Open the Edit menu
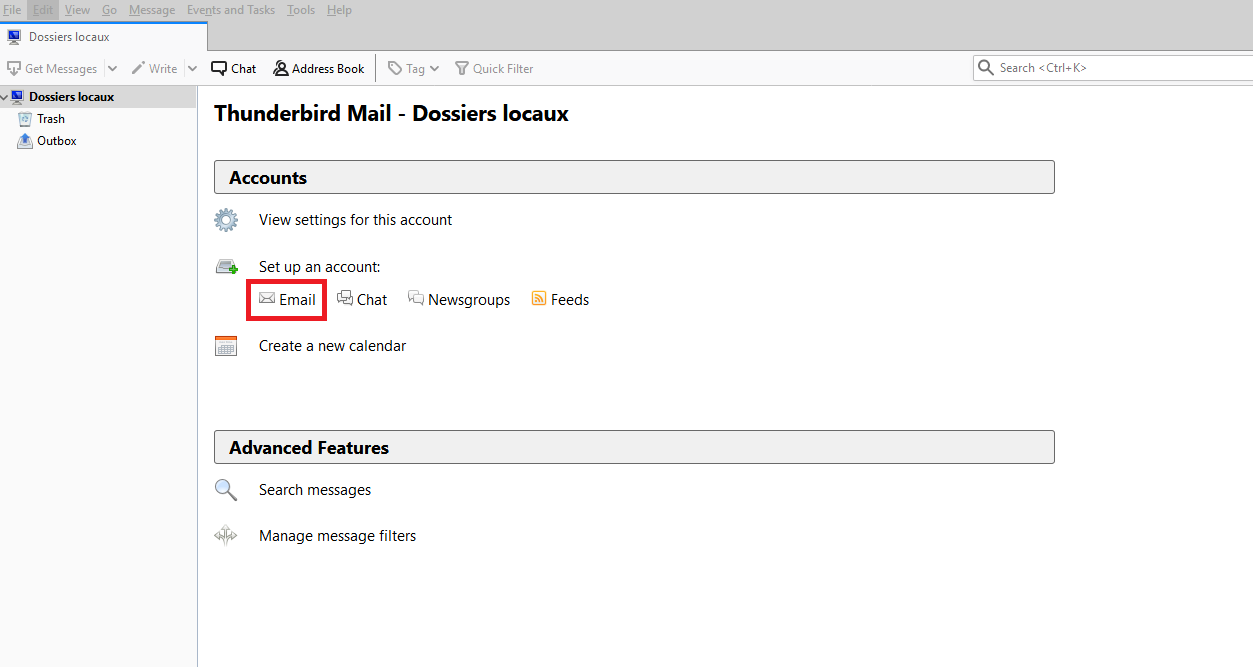The image size is (1253, 667). (x=43, y=10)
